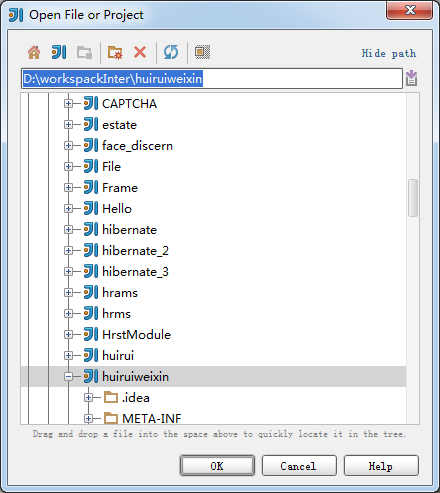440x493 pixels.
Task: Select the Hello project name
Action: (117, 209)
